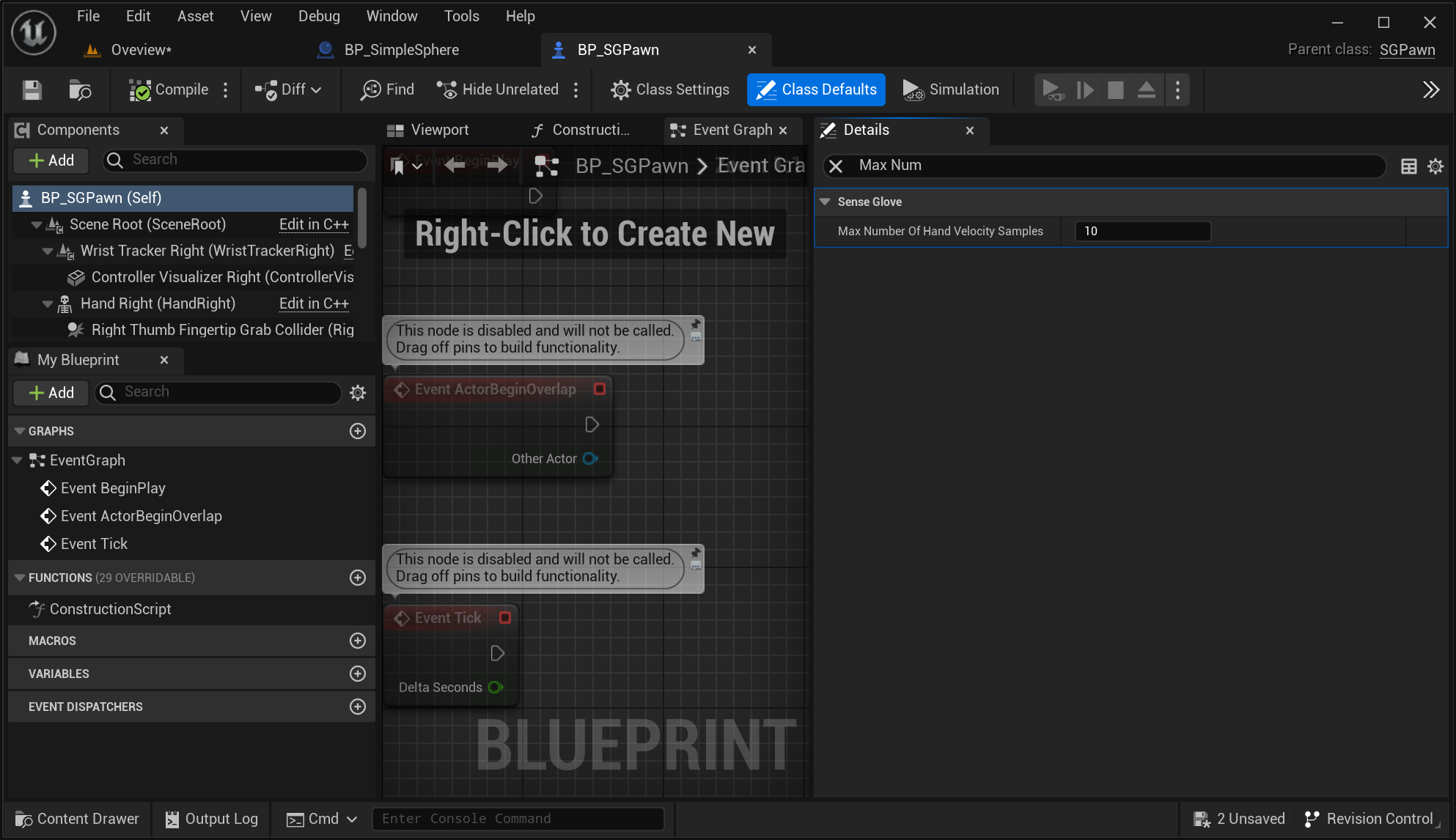
Task: Open the Debug menu
Action: pyautogui.click(x=319, y=16)
